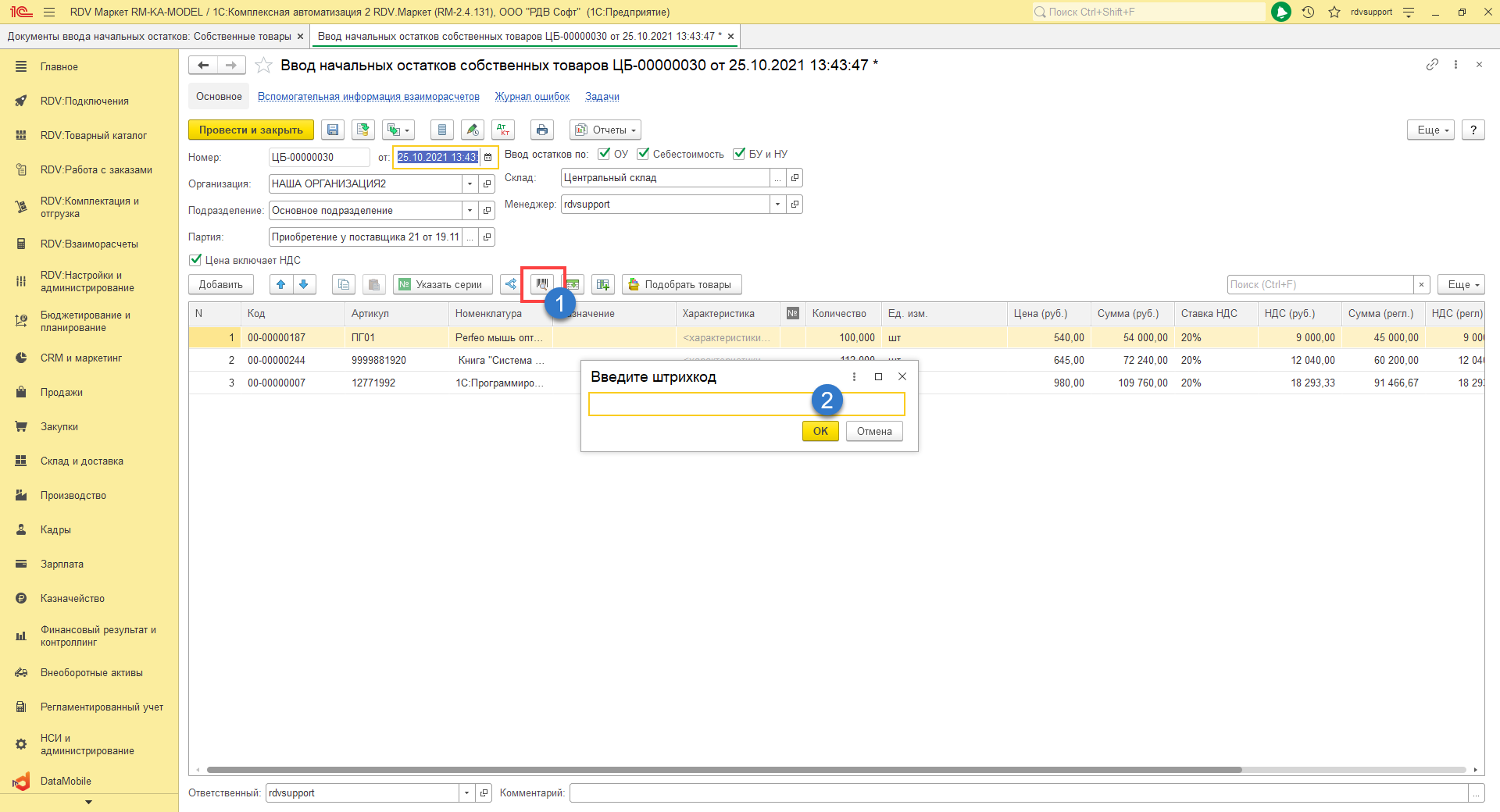Move the row up with the blue arrow
The width and height of the screenshot is (1500, 812).
(x=281, y=285)
